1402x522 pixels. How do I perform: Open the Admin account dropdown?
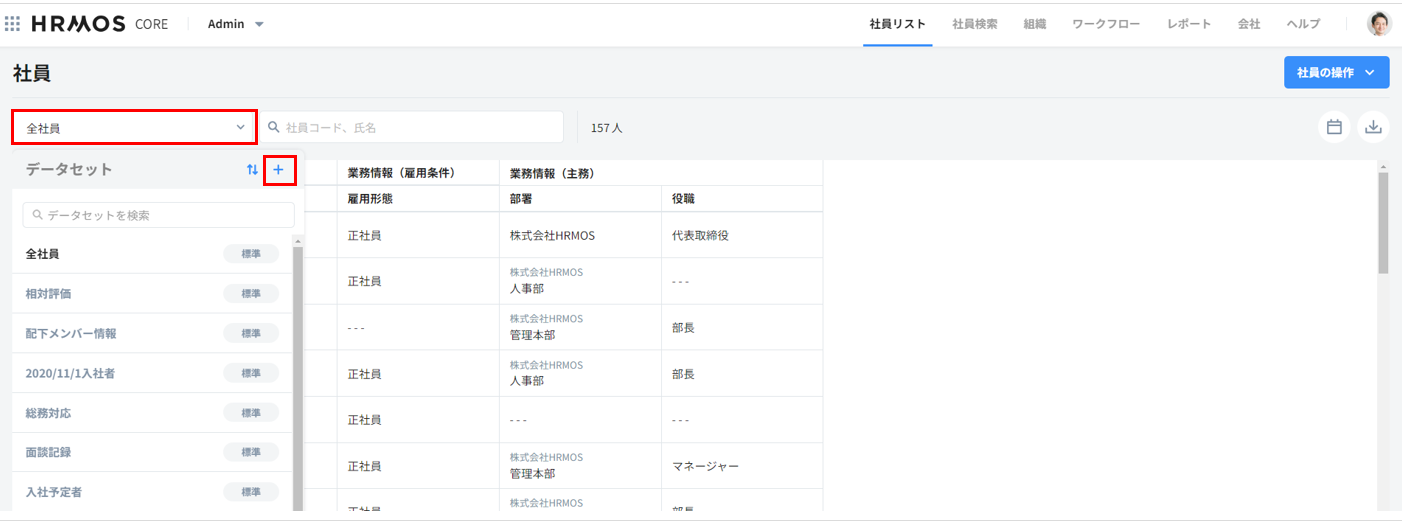[x=236, y=24]
